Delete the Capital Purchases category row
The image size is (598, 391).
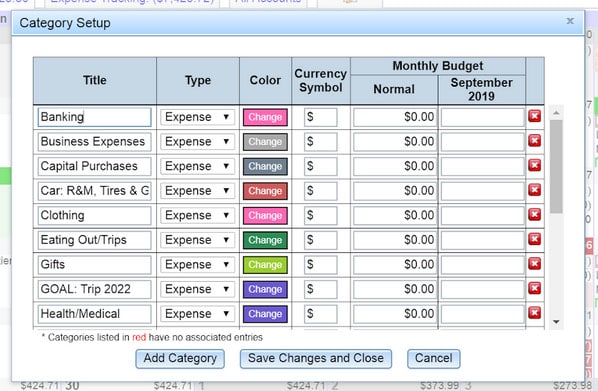tap(534, 165)
